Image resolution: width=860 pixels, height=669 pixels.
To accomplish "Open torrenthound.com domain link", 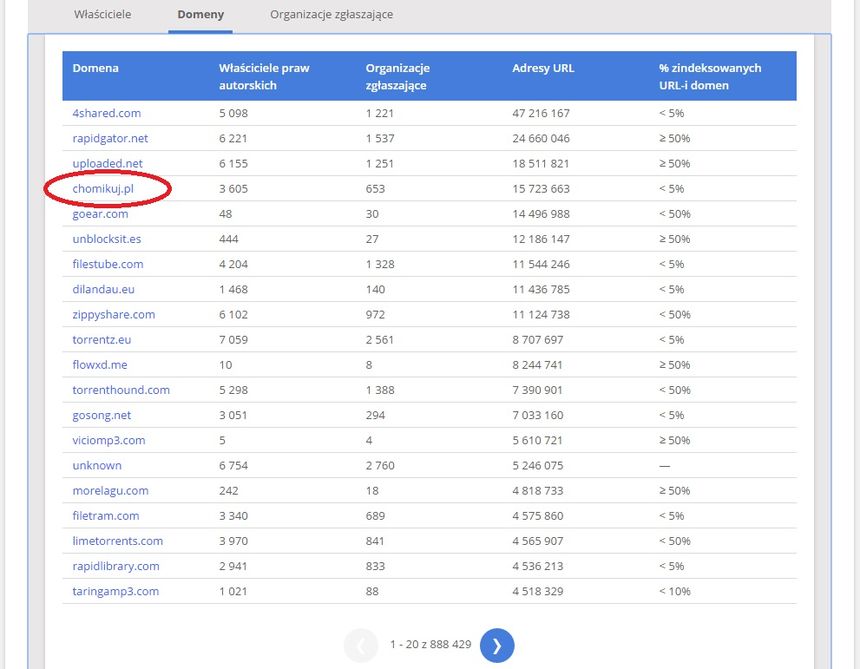I will (x=121, y=390).
